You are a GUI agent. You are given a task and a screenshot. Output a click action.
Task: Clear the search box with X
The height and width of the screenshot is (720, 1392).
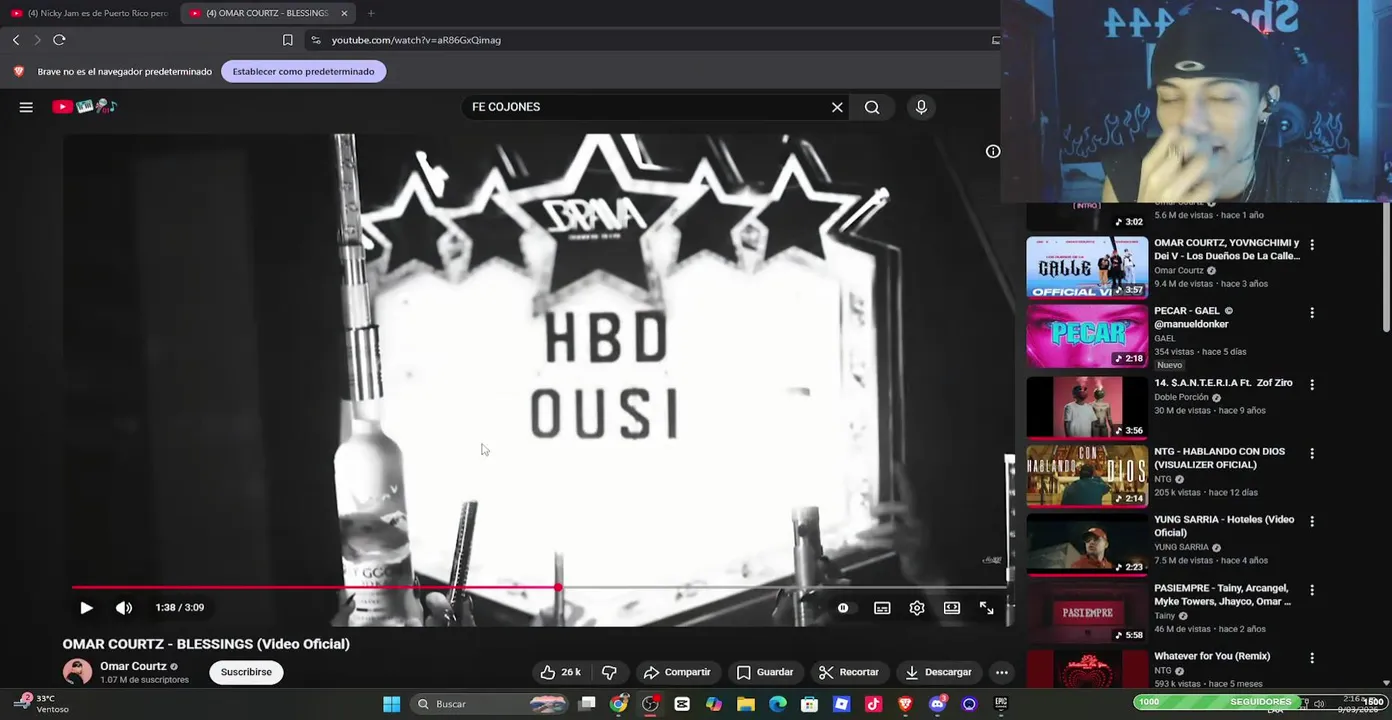837,107
